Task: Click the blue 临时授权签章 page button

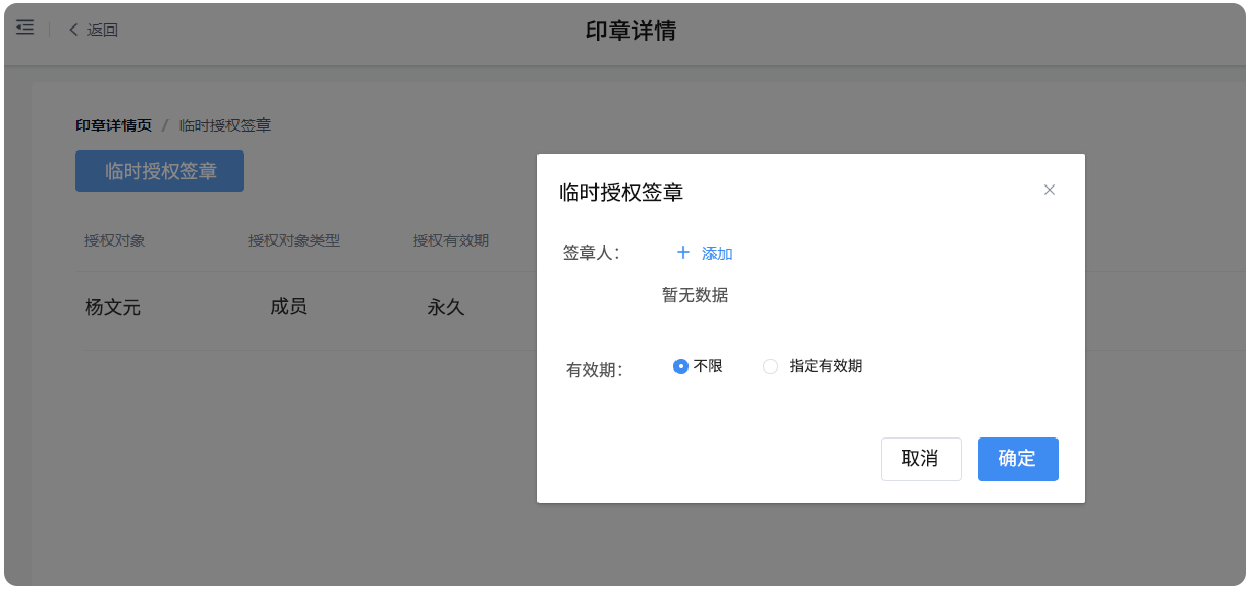Action: pyautogui.click(x=159, y=171)
